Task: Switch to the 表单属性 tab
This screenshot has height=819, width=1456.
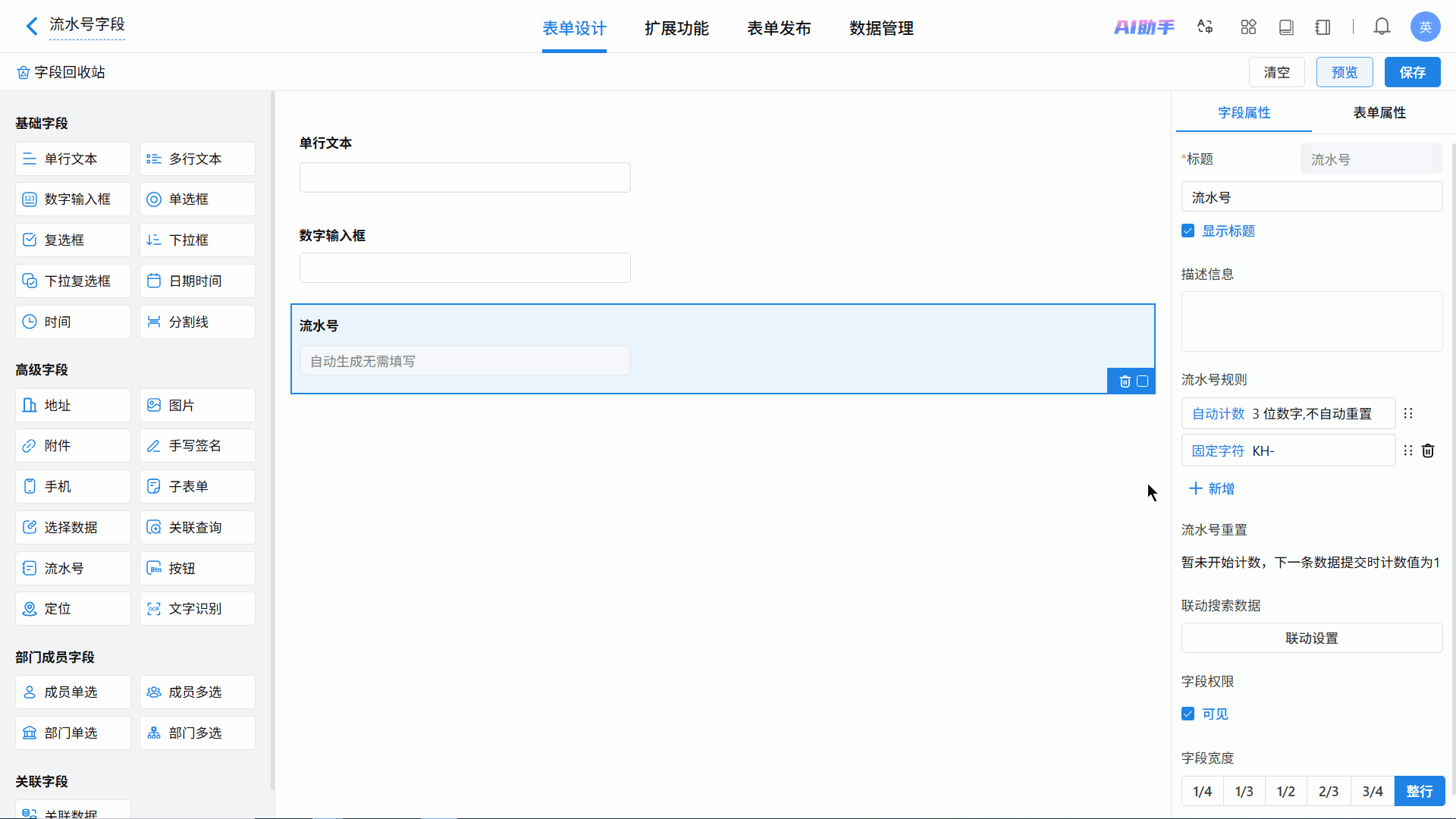Action: point(1379,112)
